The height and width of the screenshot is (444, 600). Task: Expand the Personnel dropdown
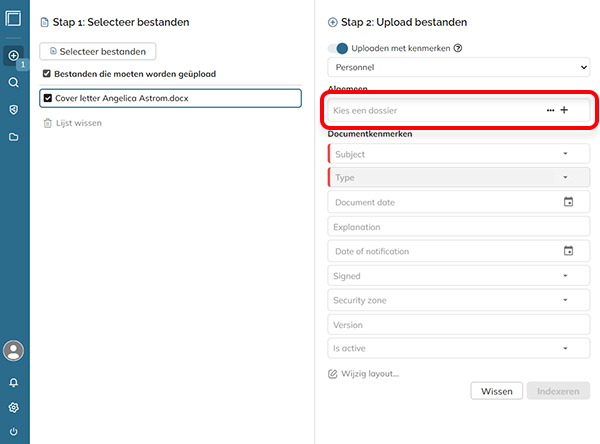click(458, 67)
